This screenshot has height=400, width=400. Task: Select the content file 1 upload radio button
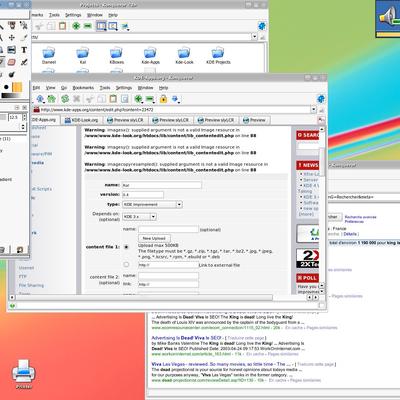pos(126,247)
